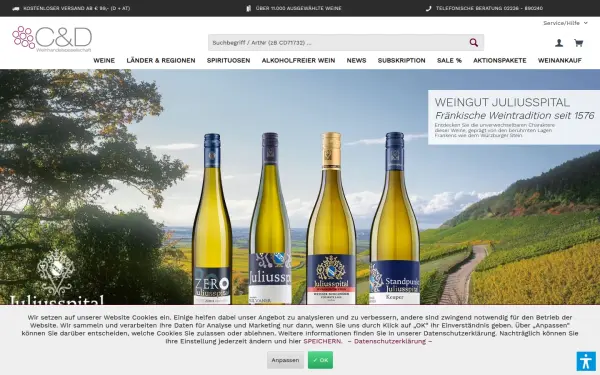Click the Fränkische Weintradition seit 1576 subtitle
This screenshot has height=375, width=600.
[515, 115]
